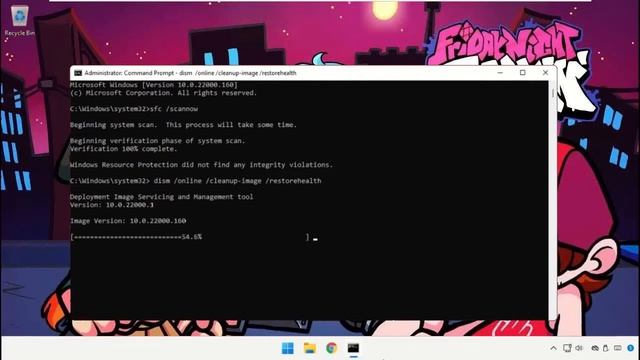The image size is (640, 360).
Task: Minimize the Command Prompt window
Action: [x=500, y=73]
